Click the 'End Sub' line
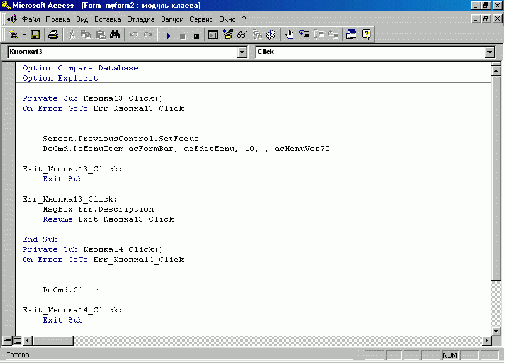 pos(40,239)
